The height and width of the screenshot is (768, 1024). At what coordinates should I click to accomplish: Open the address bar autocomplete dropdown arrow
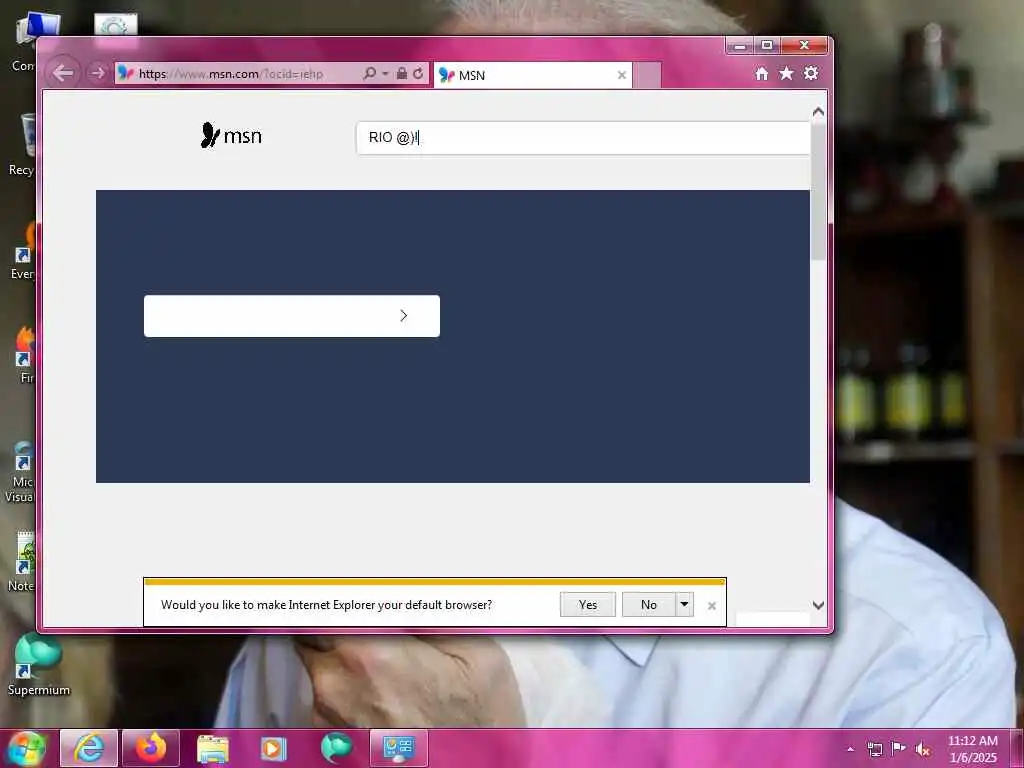point(385,74)
